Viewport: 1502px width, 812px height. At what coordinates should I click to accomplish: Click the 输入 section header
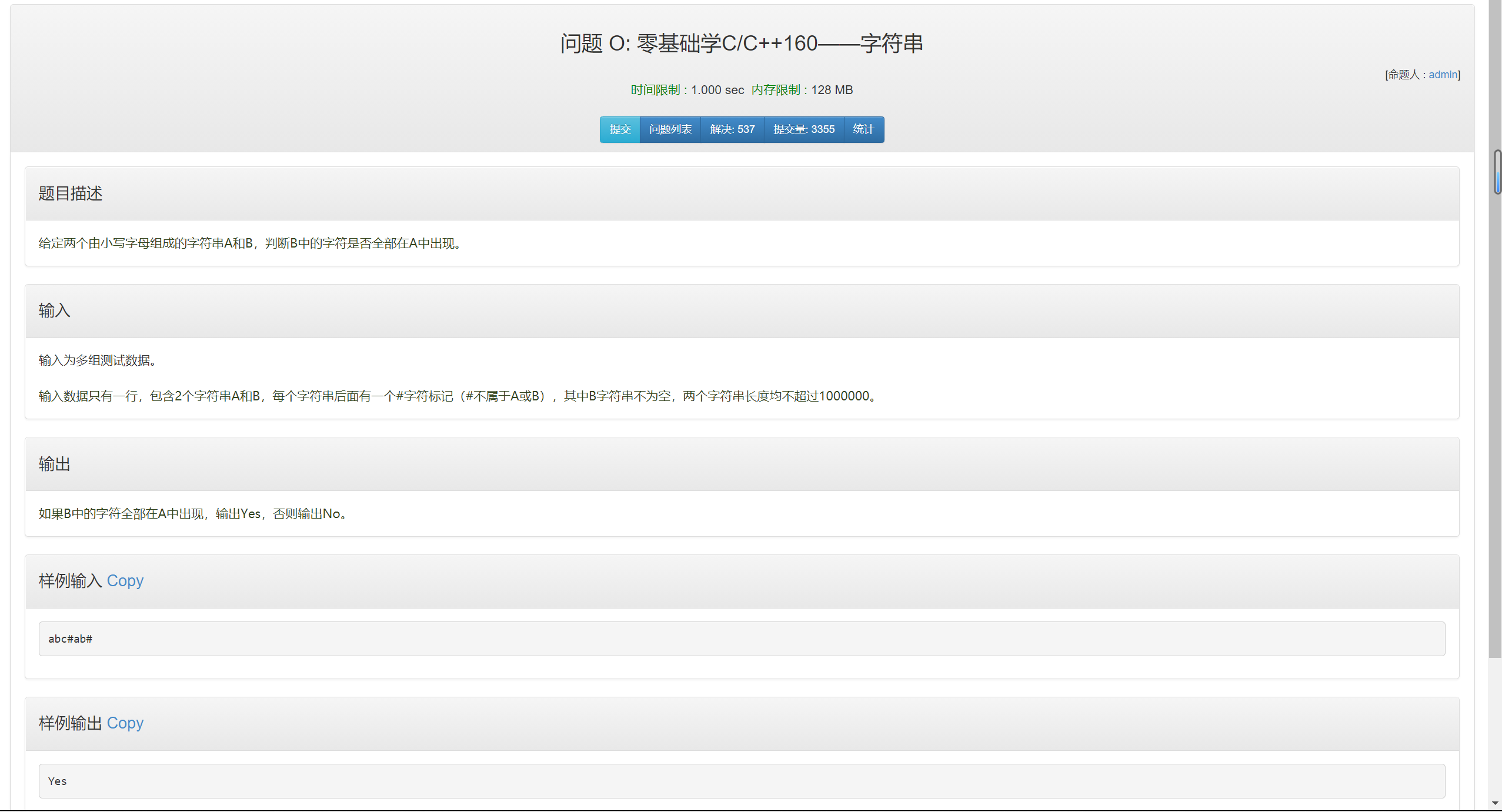tap(55, 310)
